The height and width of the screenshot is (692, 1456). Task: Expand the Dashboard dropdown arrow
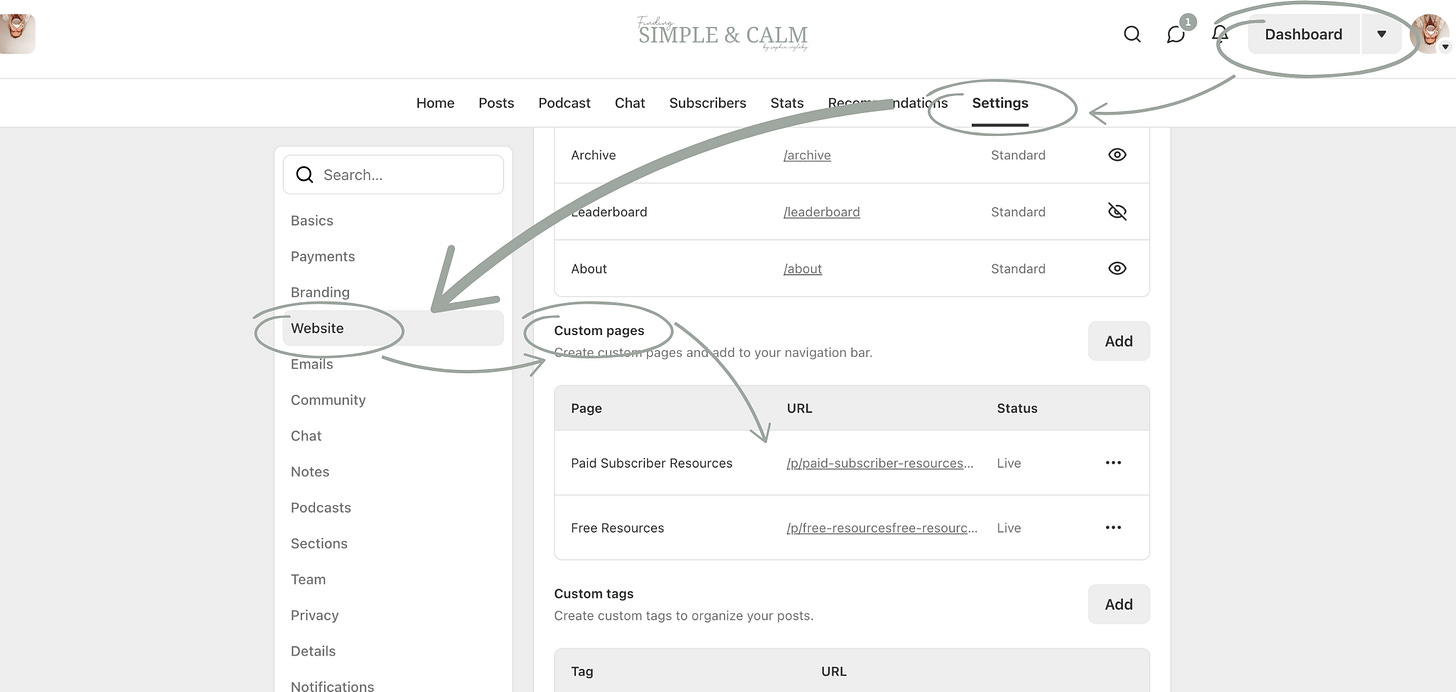(x=1381, y=33)
